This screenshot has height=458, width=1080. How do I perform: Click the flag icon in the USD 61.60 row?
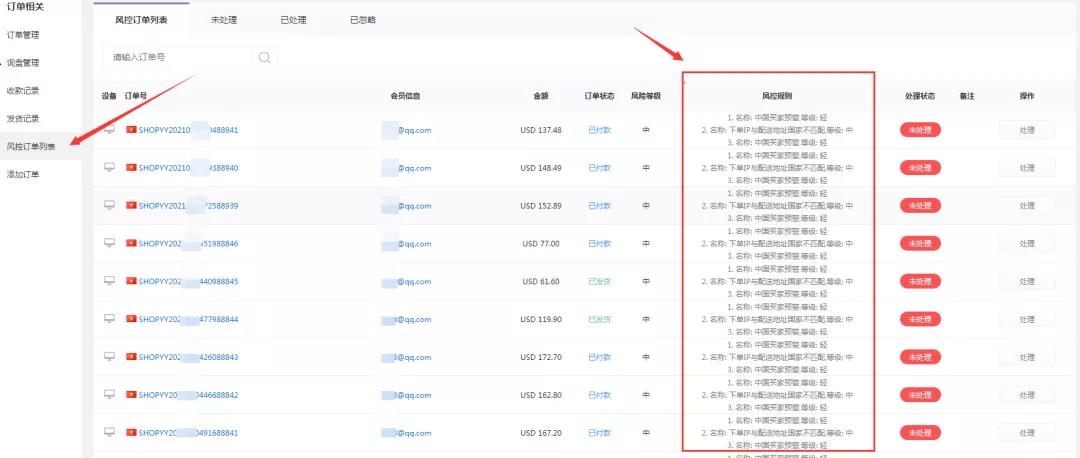[x=131, y=281]
